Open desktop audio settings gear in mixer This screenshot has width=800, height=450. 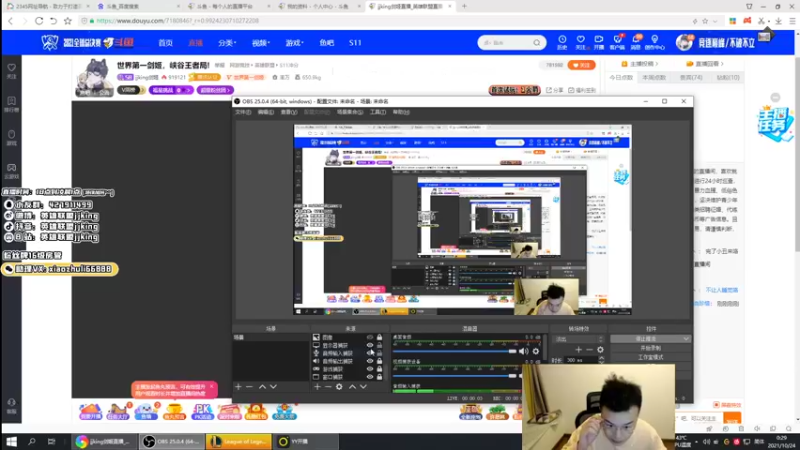pos(536,351)
